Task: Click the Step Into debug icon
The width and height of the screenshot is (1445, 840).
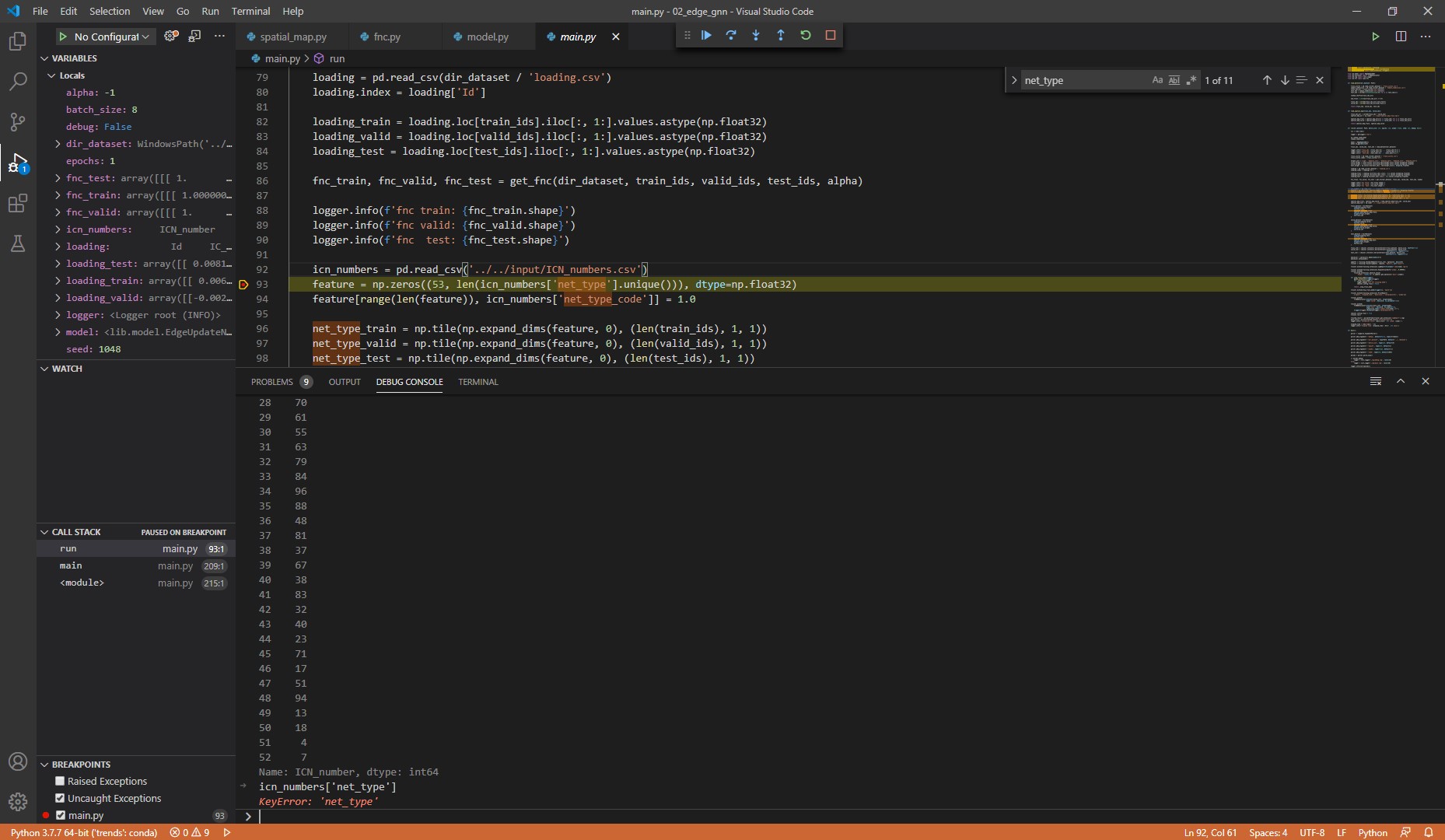Action: (x=756, y=35)
